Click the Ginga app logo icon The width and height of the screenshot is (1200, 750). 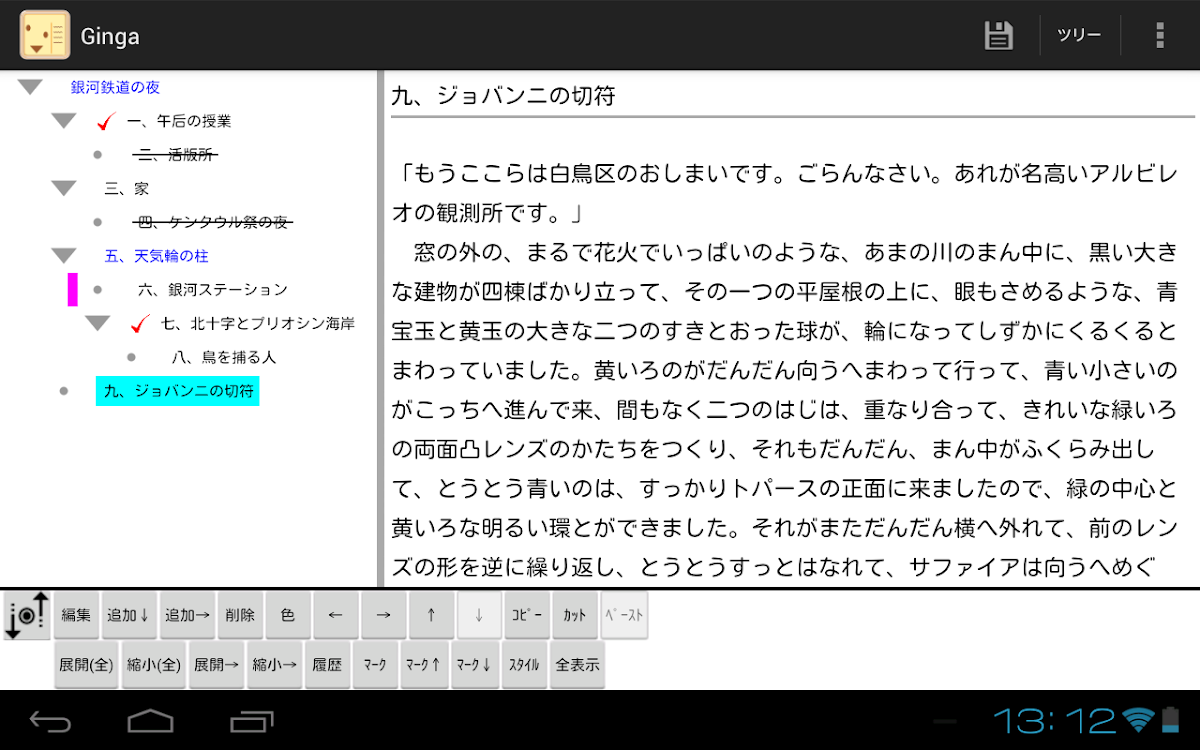(45, 36)
